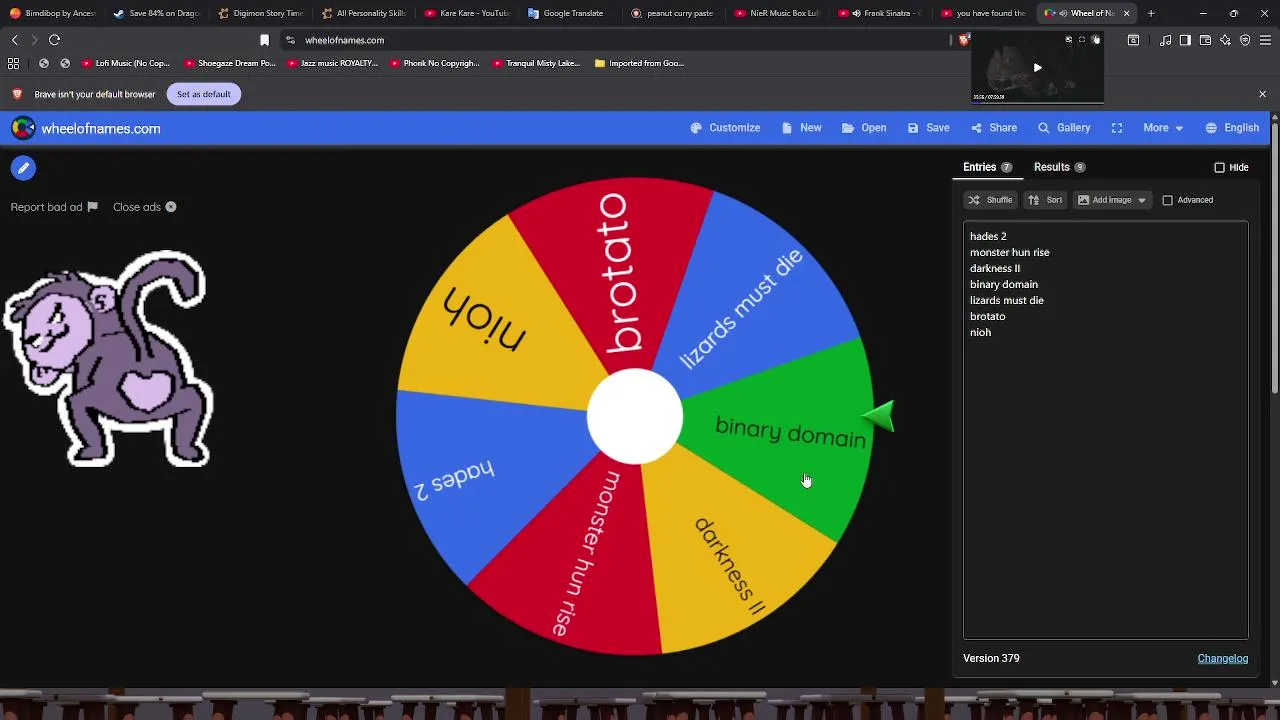Screen dimensions: 1280x720
Task: Switch to the Entries tab
Action: click(987, 167)
